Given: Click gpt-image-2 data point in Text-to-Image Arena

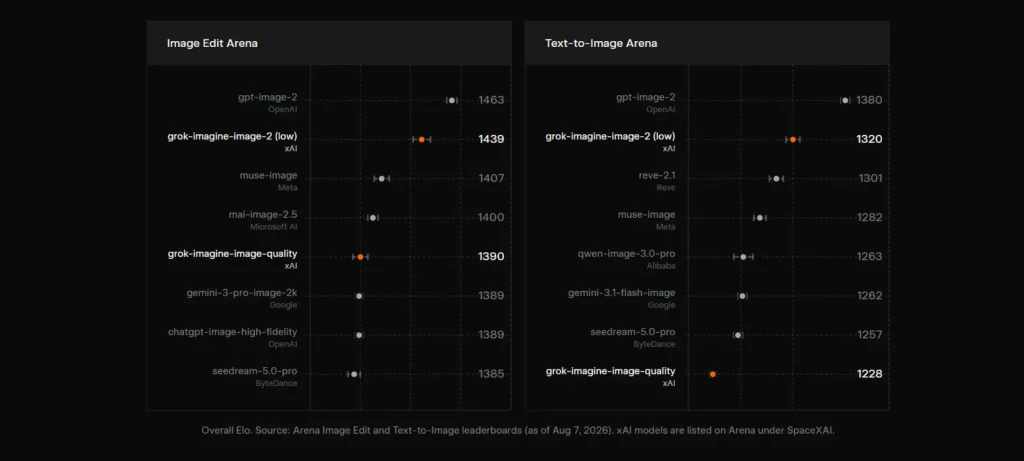Looking at the screenshot, I should point(845,100).
